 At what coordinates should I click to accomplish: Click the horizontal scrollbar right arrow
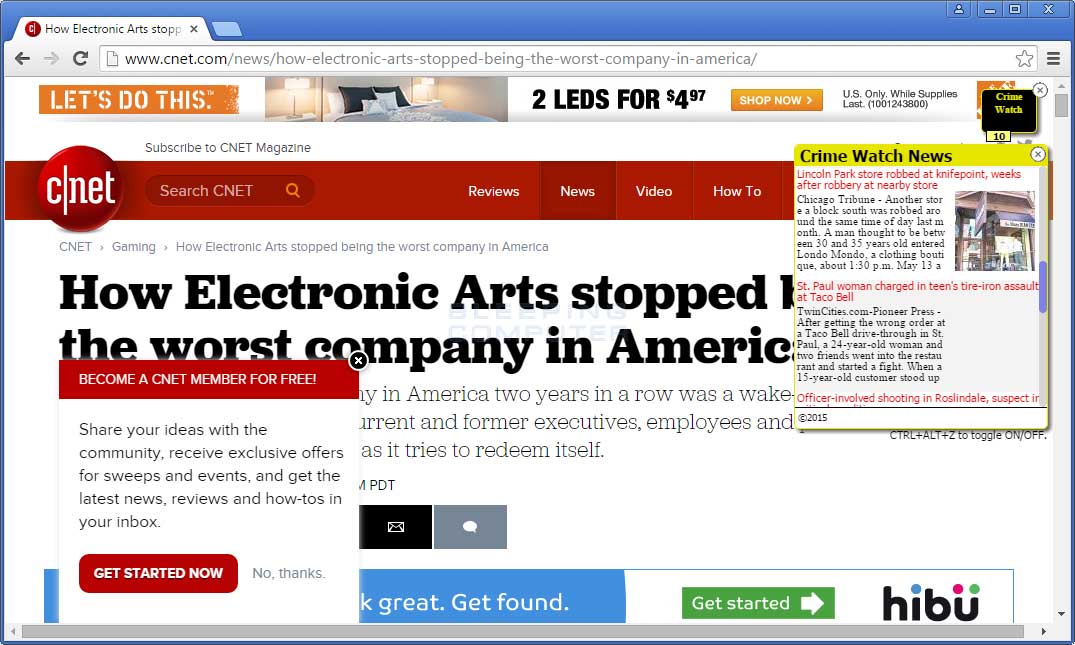[x=1044, y=631]
